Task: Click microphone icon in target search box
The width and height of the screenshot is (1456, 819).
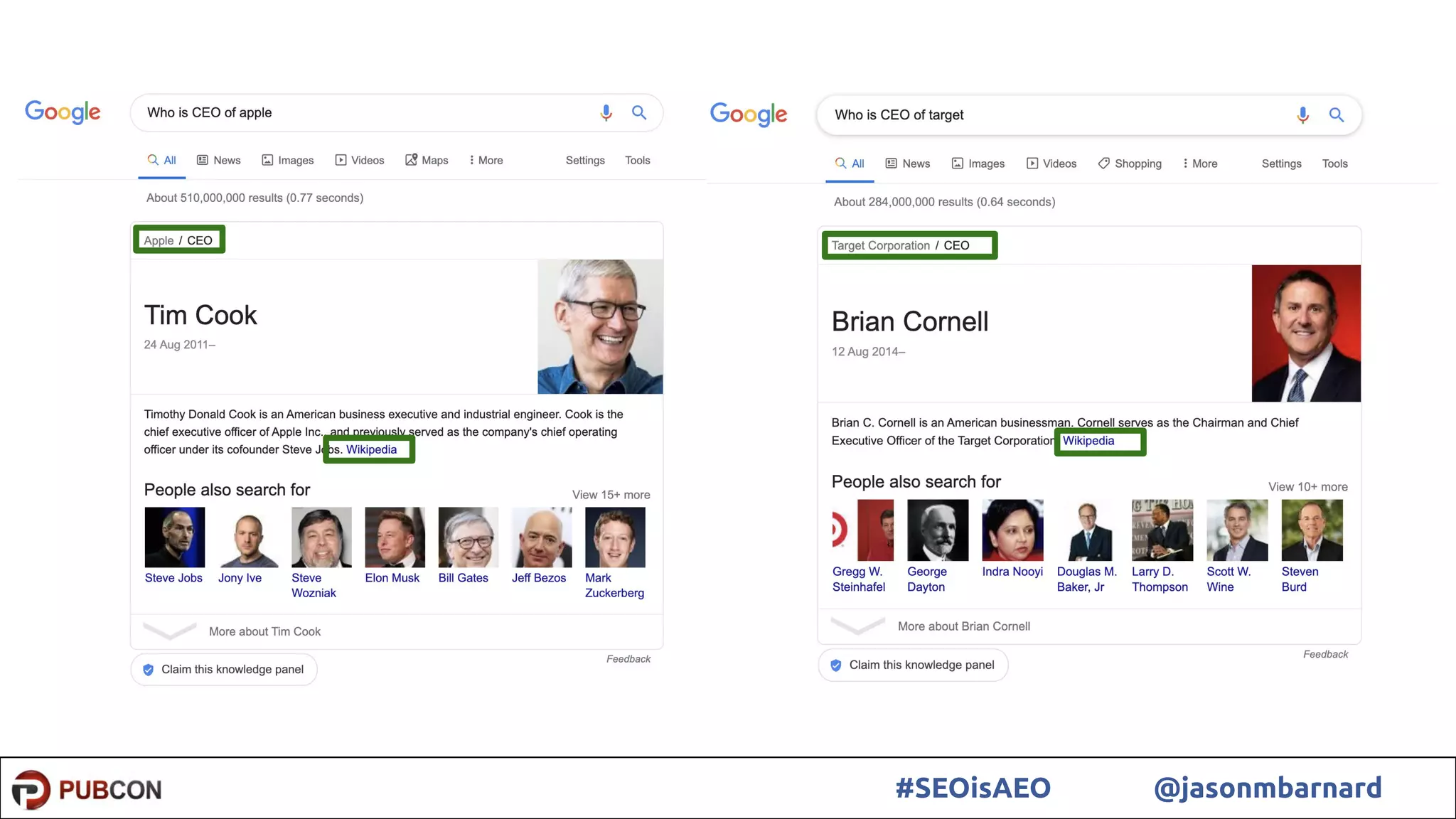Action: coord(1302,115)
